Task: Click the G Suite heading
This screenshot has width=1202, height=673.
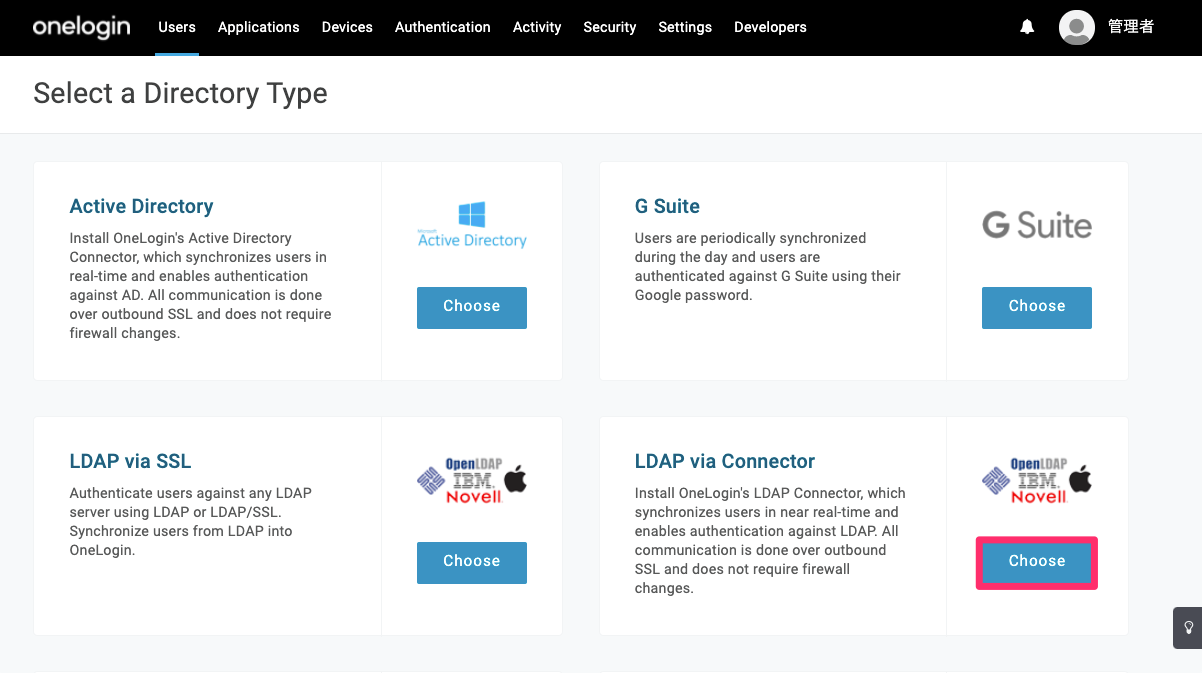Action: [x=667, y=207]
